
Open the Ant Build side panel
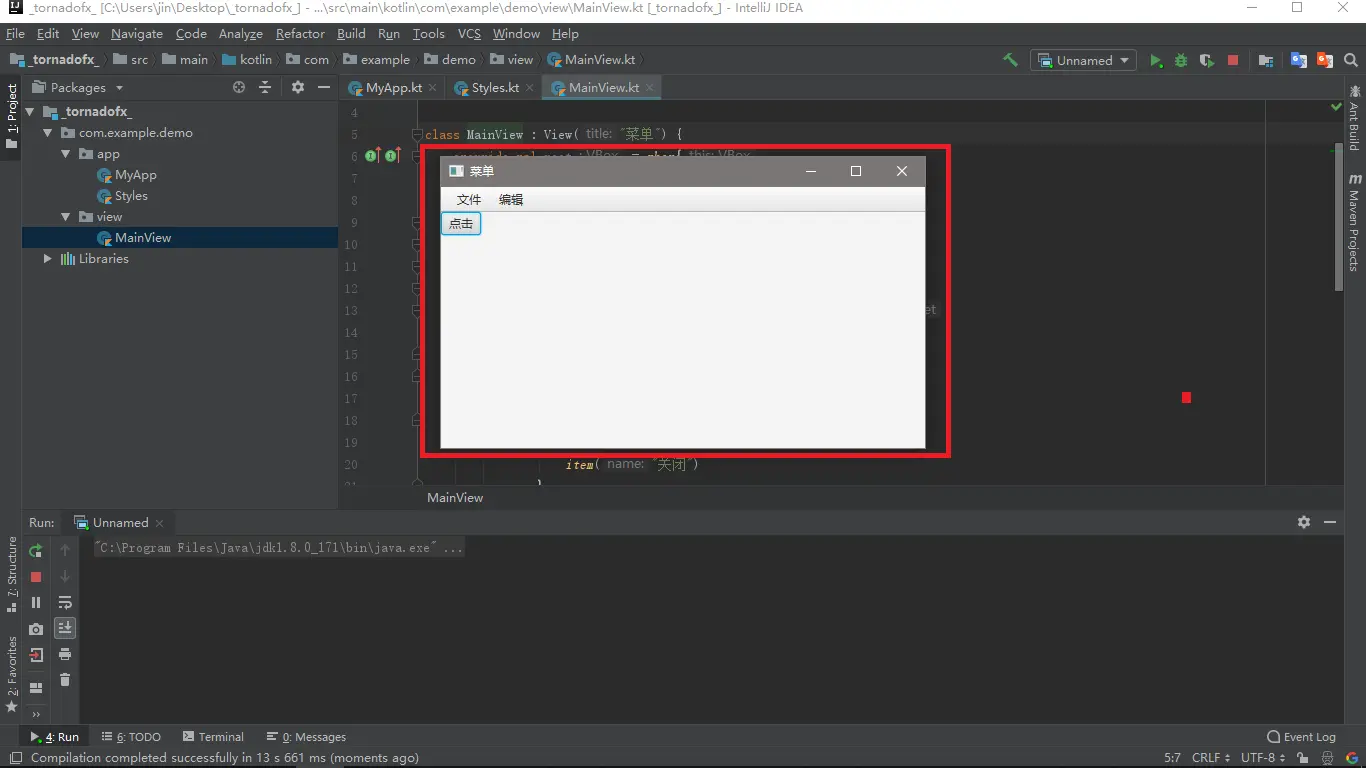1354,119
